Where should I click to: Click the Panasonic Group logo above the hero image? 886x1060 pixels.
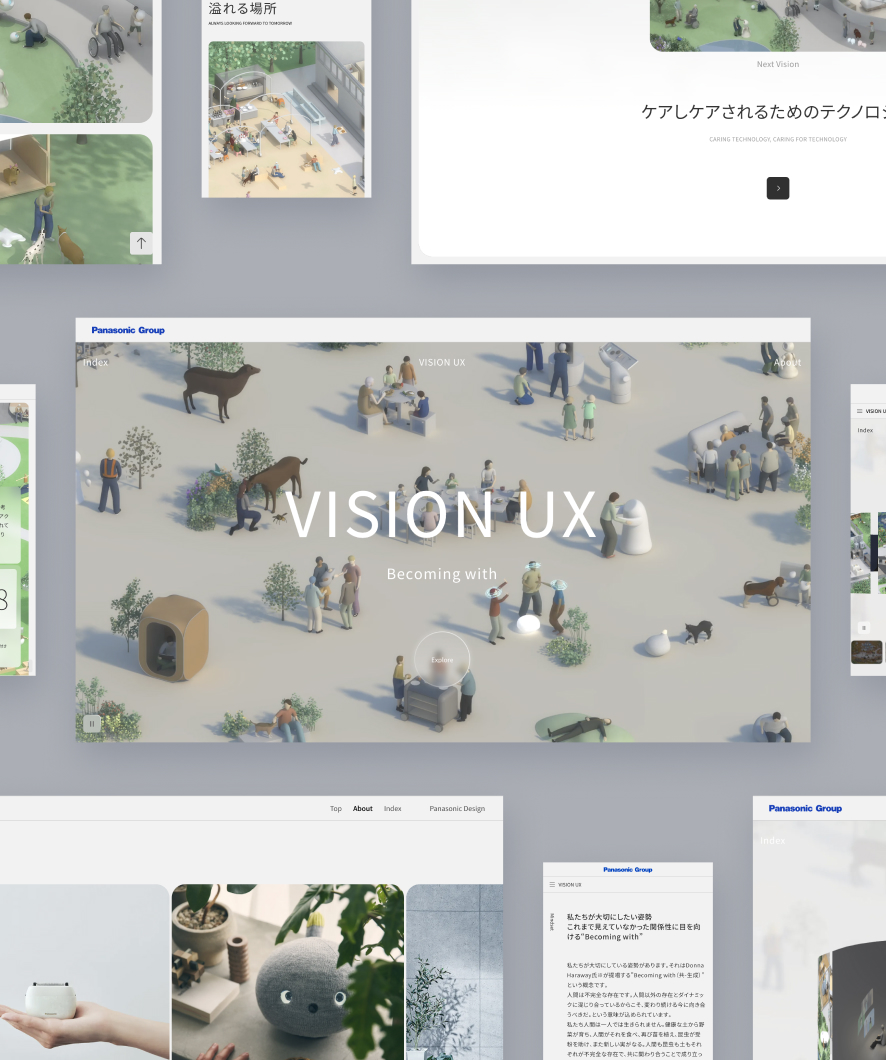point(128,330)
